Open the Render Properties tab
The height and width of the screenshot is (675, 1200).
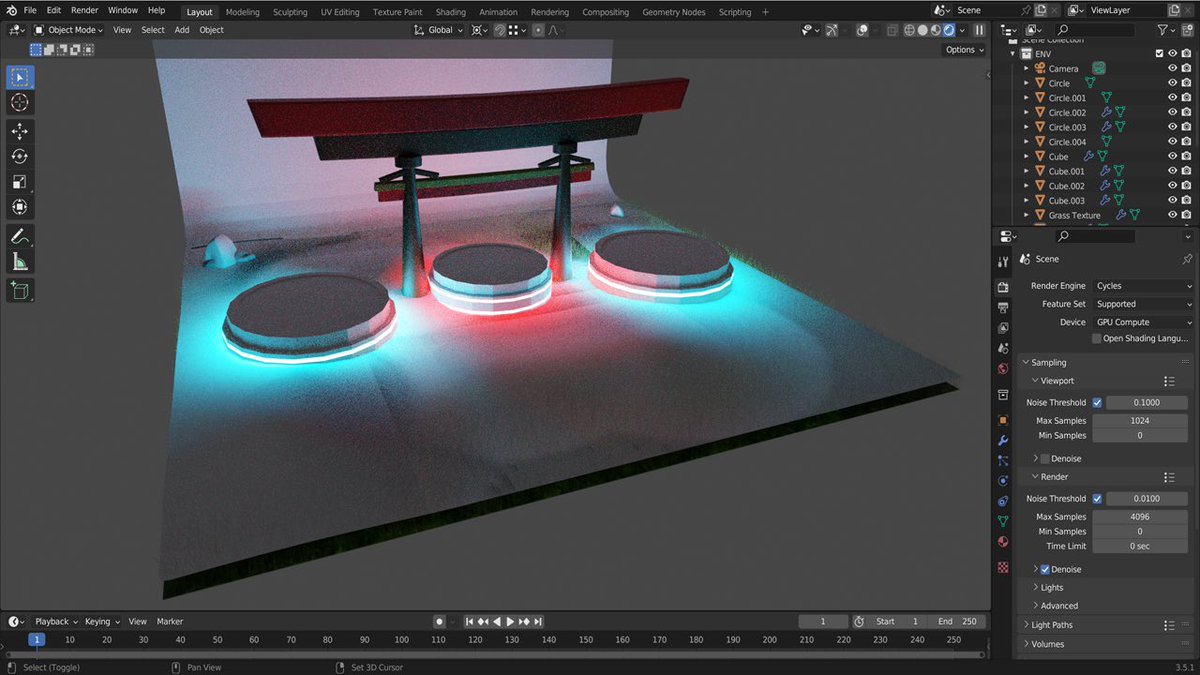pos(1002,286)
